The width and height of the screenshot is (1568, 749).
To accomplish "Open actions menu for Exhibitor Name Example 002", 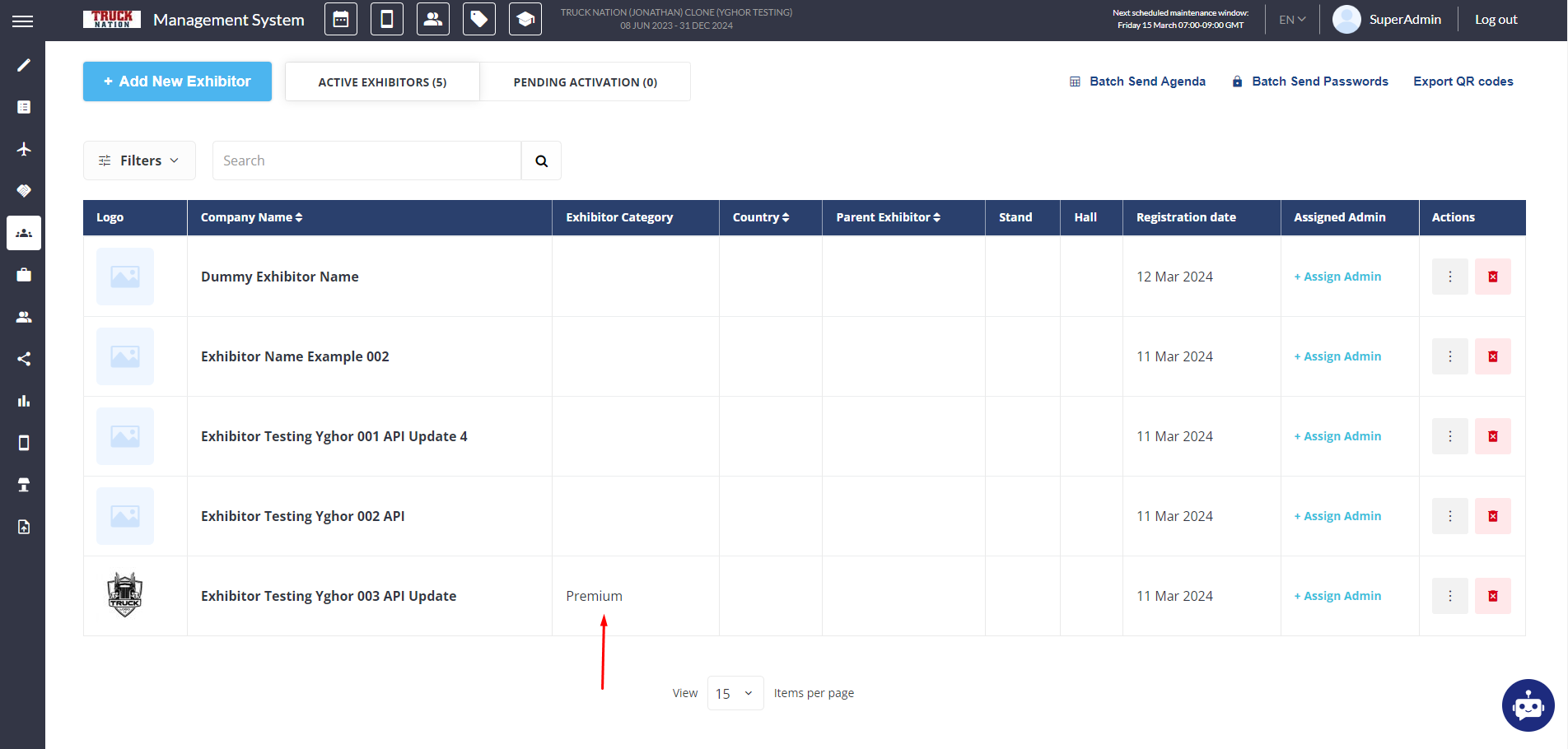I will tap(1449, 356).
